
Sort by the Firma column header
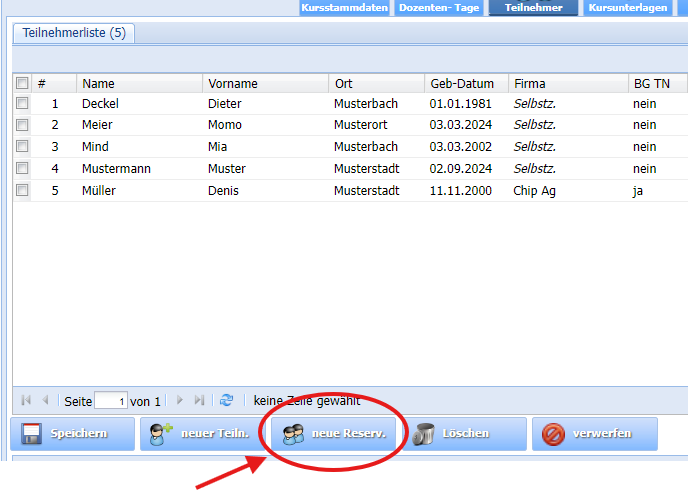tap(530, 84)
